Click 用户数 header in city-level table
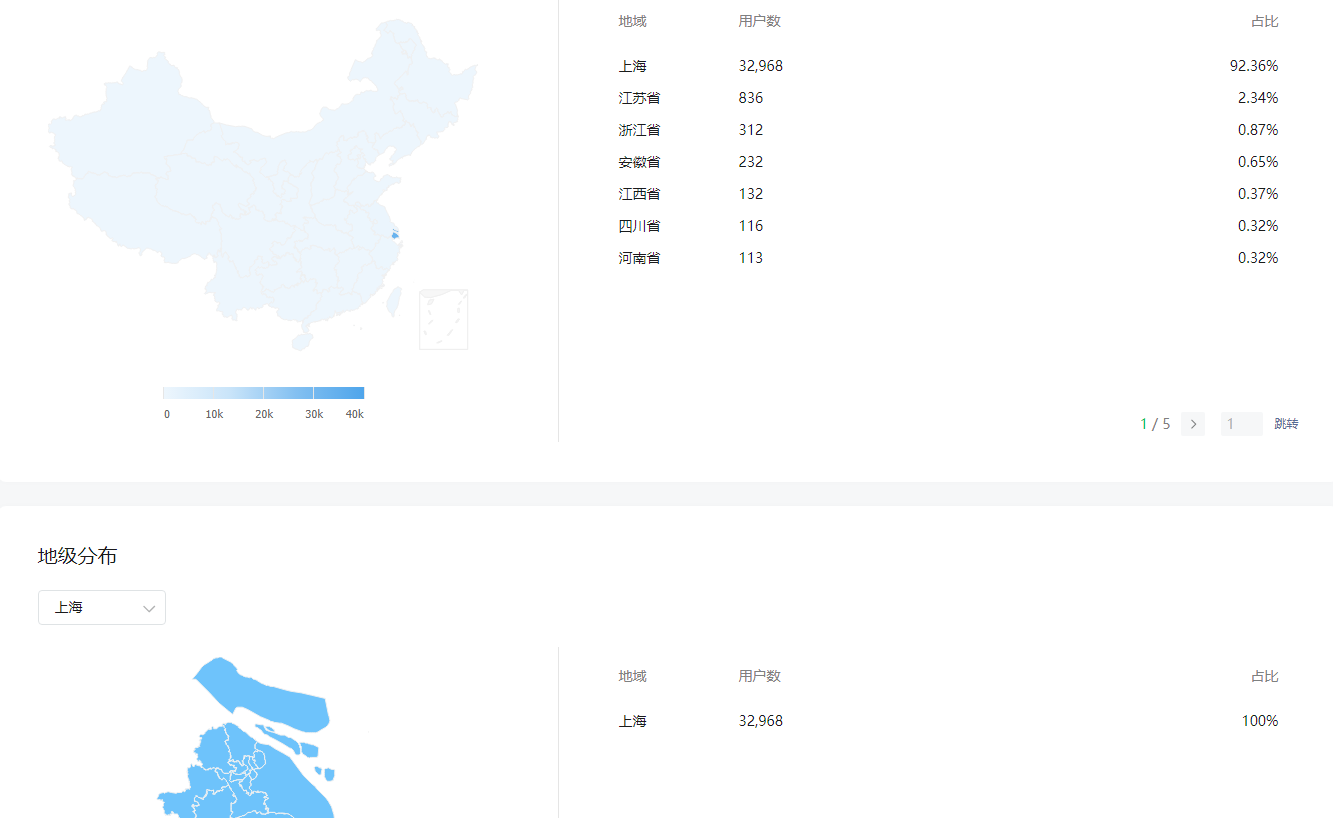1333x818 pixels. [760, 676]
